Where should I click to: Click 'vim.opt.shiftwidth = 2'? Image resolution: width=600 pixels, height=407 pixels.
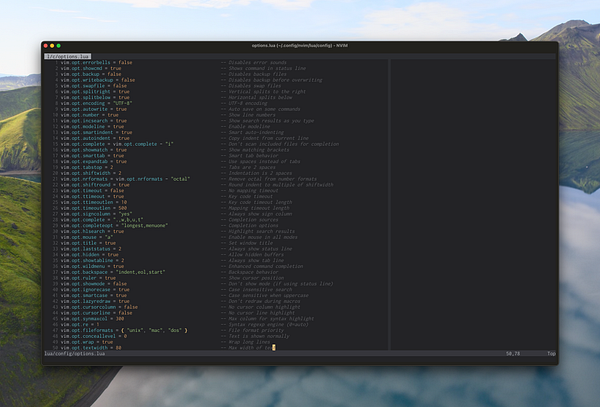click(91, 173)
